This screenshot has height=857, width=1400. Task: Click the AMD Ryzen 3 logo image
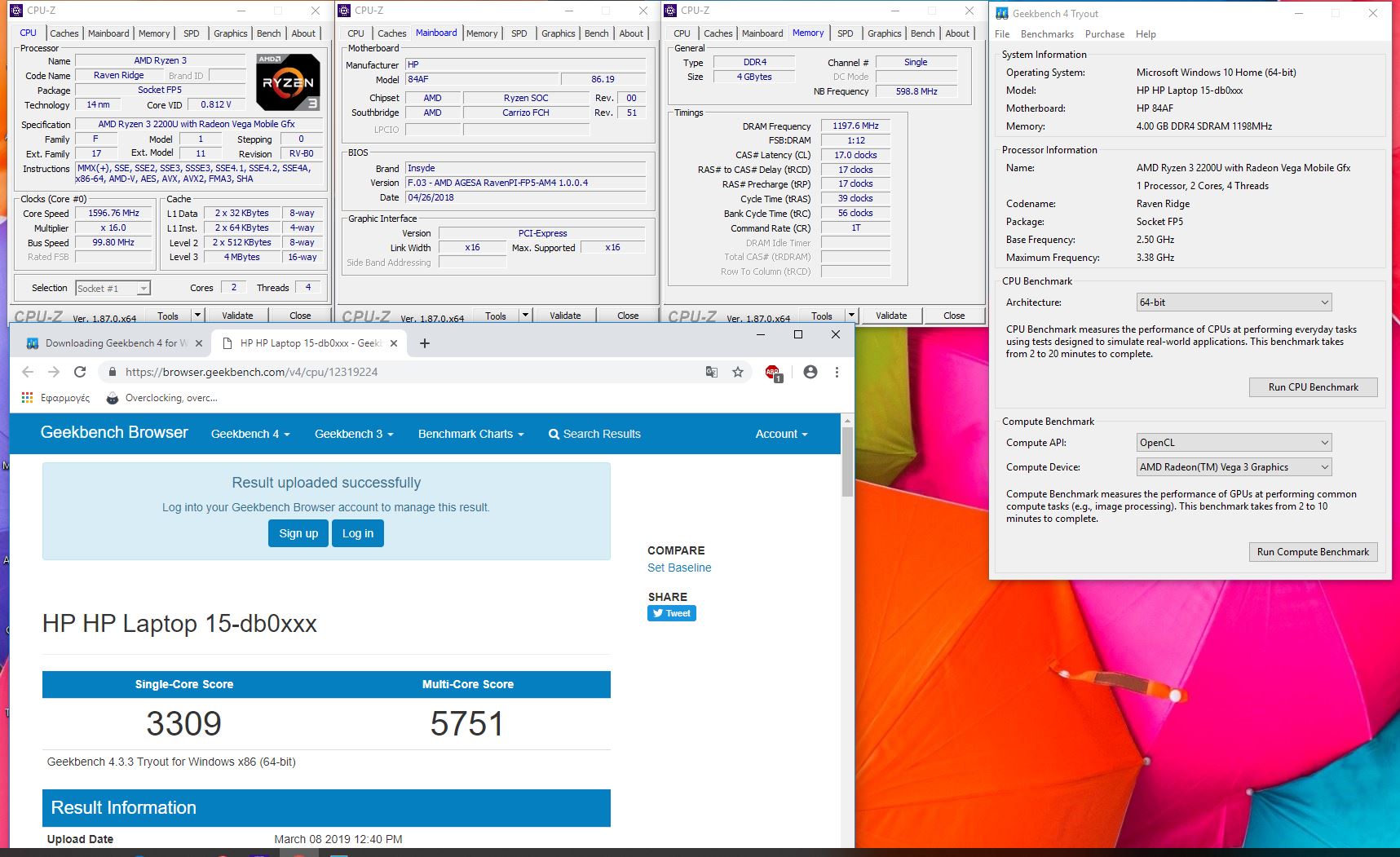tap(288, 82)
